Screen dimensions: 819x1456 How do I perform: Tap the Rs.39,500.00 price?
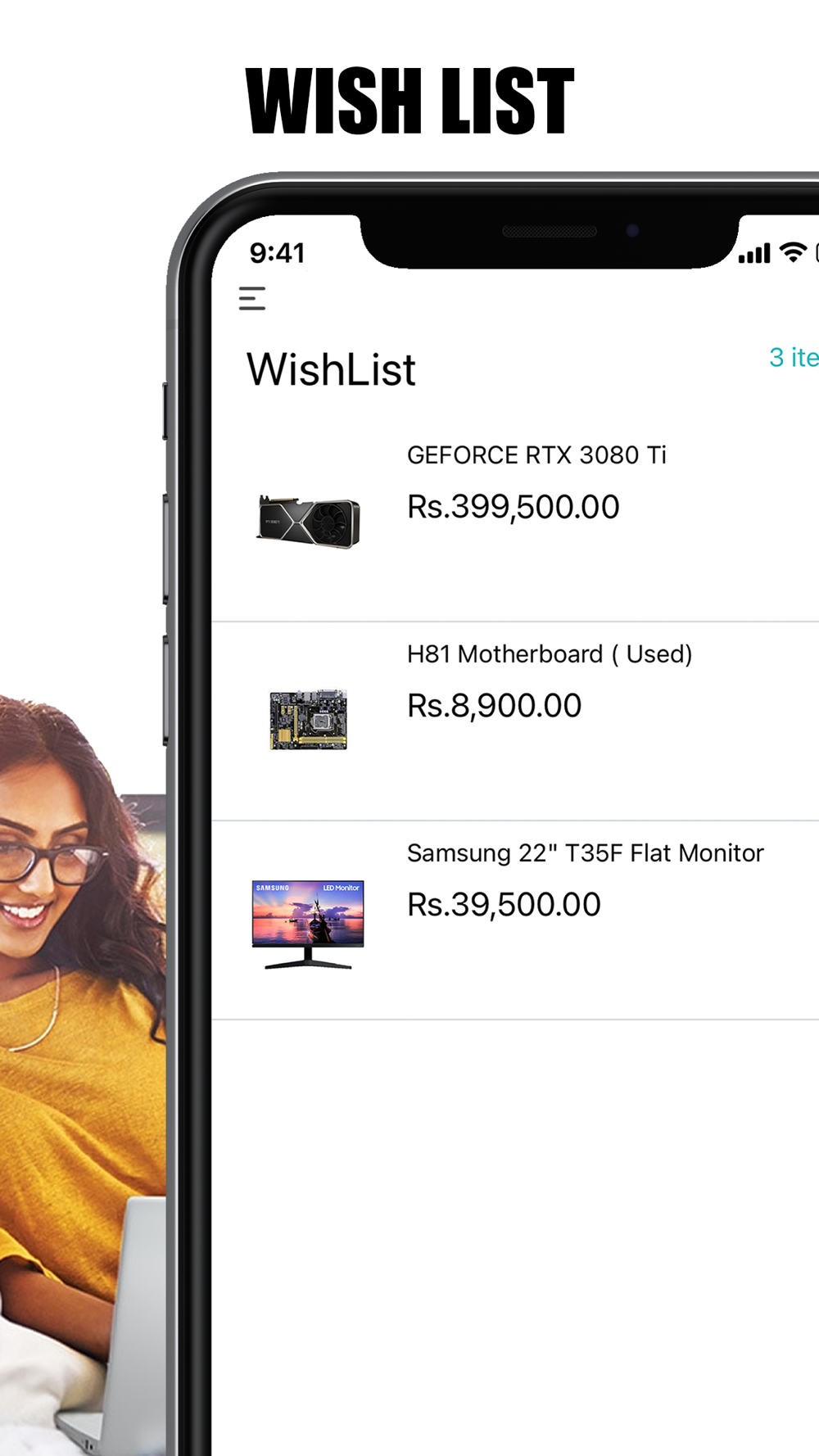point(504,905)
